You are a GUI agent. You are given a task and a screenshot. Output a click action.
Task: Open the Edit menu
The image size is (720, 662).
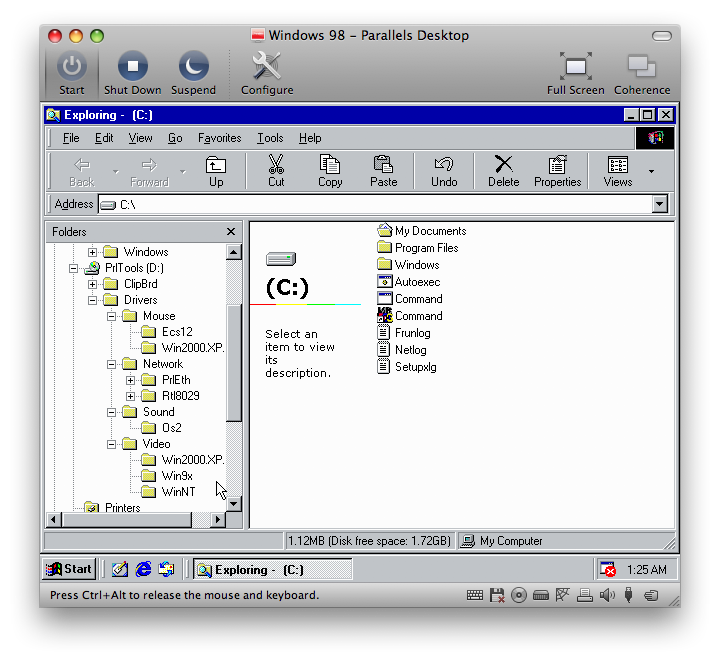pyautogui.click(x=104, y=138)
